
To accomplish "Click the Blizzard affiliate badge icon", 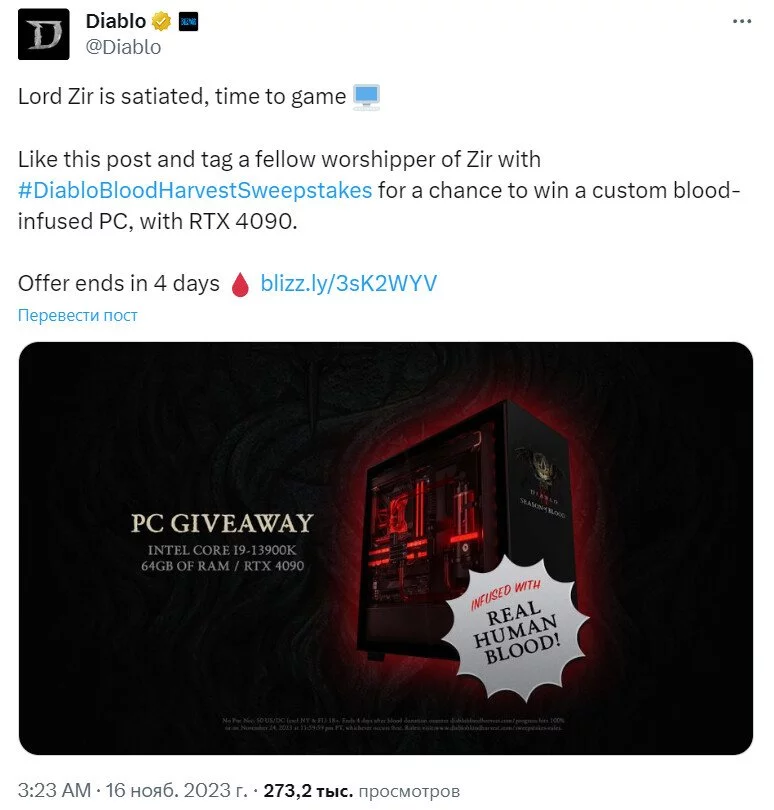I will click(188, 22).
